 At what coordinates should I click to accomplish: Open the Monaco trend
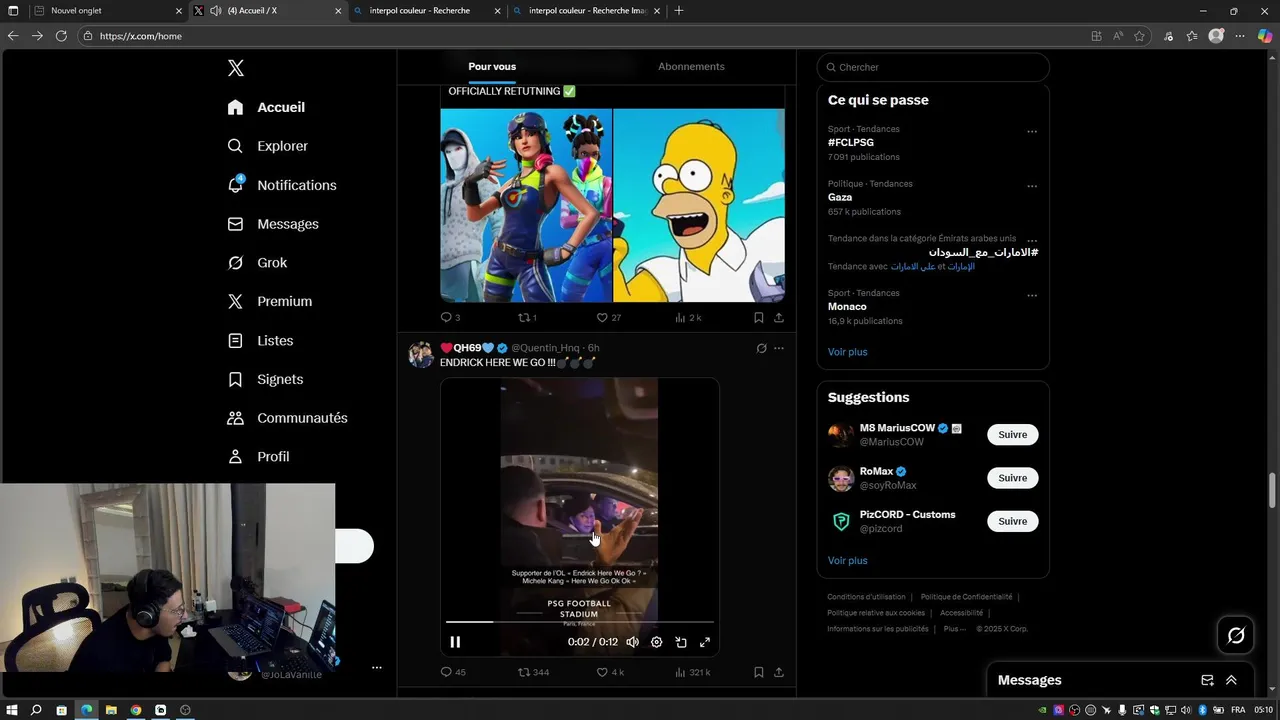coord(847,307)
